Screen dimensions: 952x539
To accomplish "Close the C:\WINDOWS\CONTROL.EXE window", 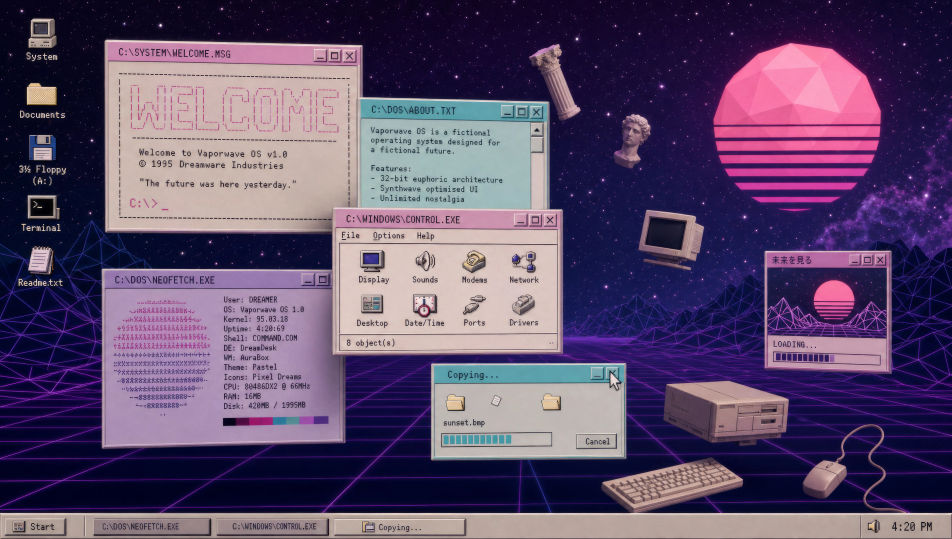I will click(x=549, y=220).
